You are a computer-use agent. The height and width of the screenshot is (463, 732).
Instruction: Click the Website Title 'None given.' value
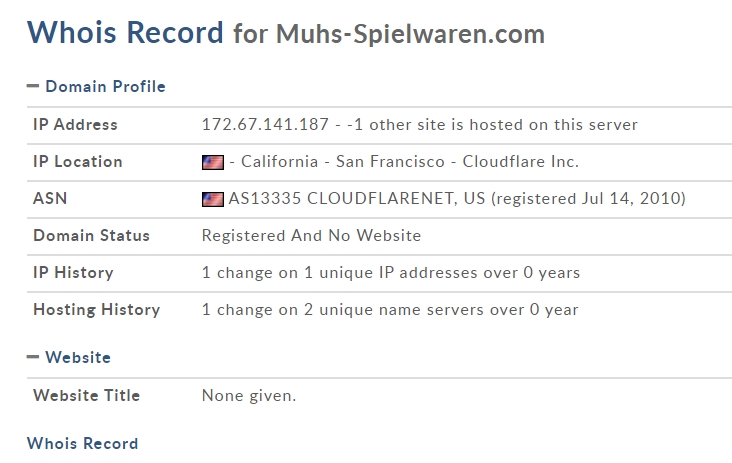(x=249, y=396)
